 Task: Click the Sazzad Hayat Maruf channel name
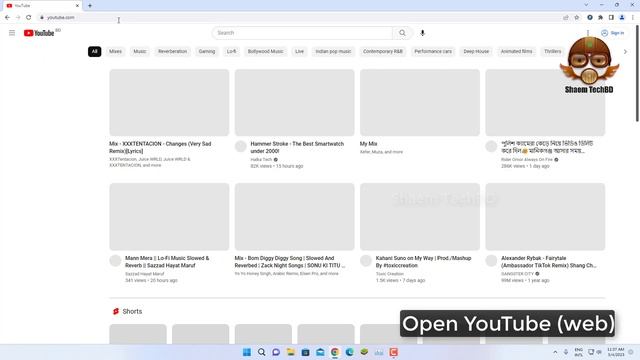(144, 274)
